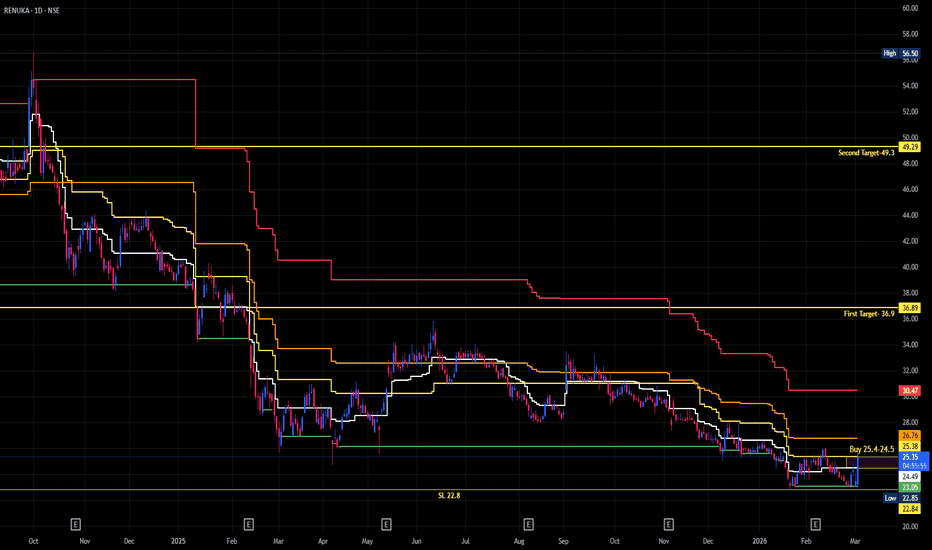
Task: Click the 20.00 price scale label
Action: 910,526
